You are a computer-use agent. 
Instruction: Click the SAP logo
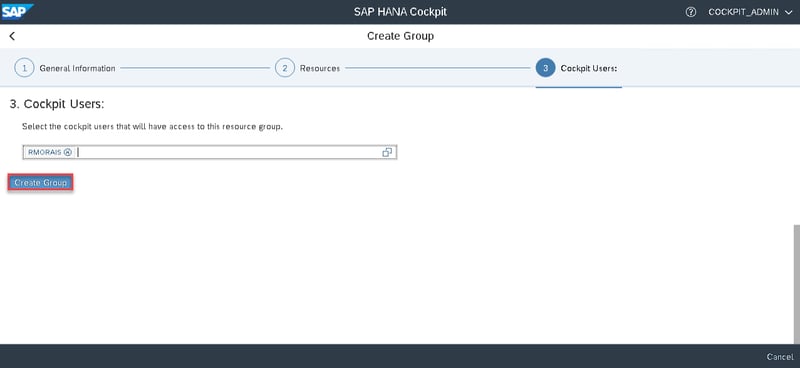(x=17, y=11)
